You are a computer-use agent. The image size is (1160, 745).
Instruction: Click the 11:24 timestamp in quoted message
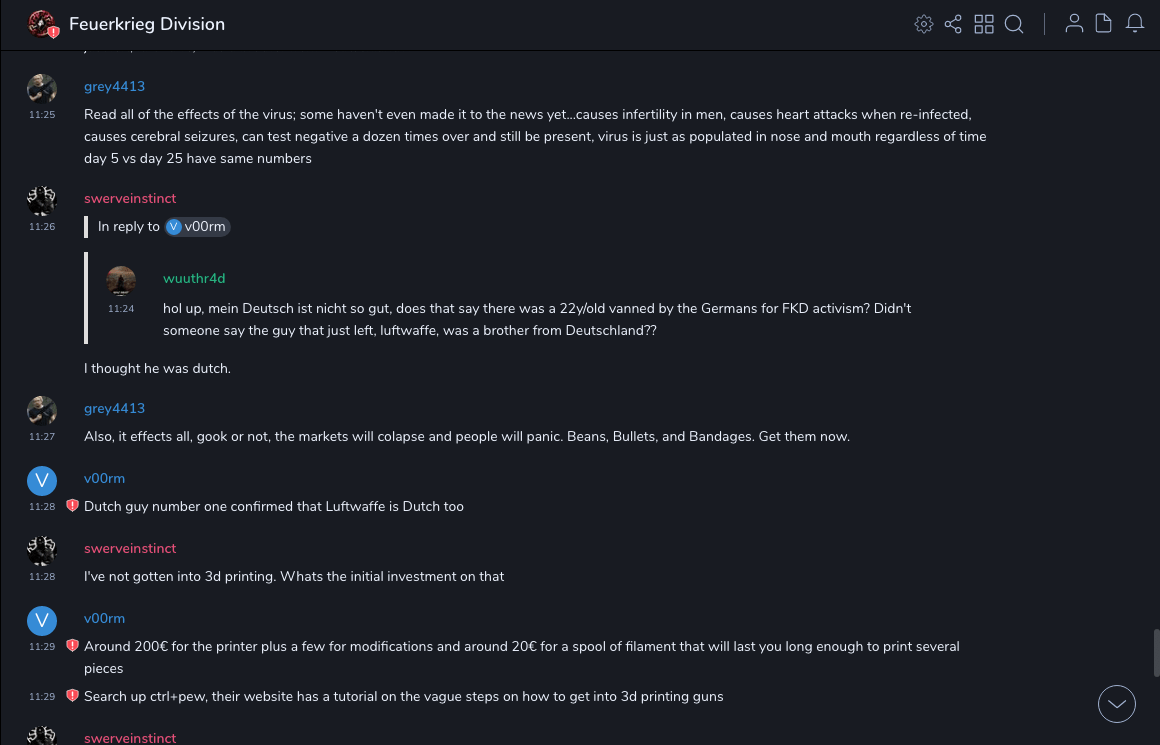point(121,309)
